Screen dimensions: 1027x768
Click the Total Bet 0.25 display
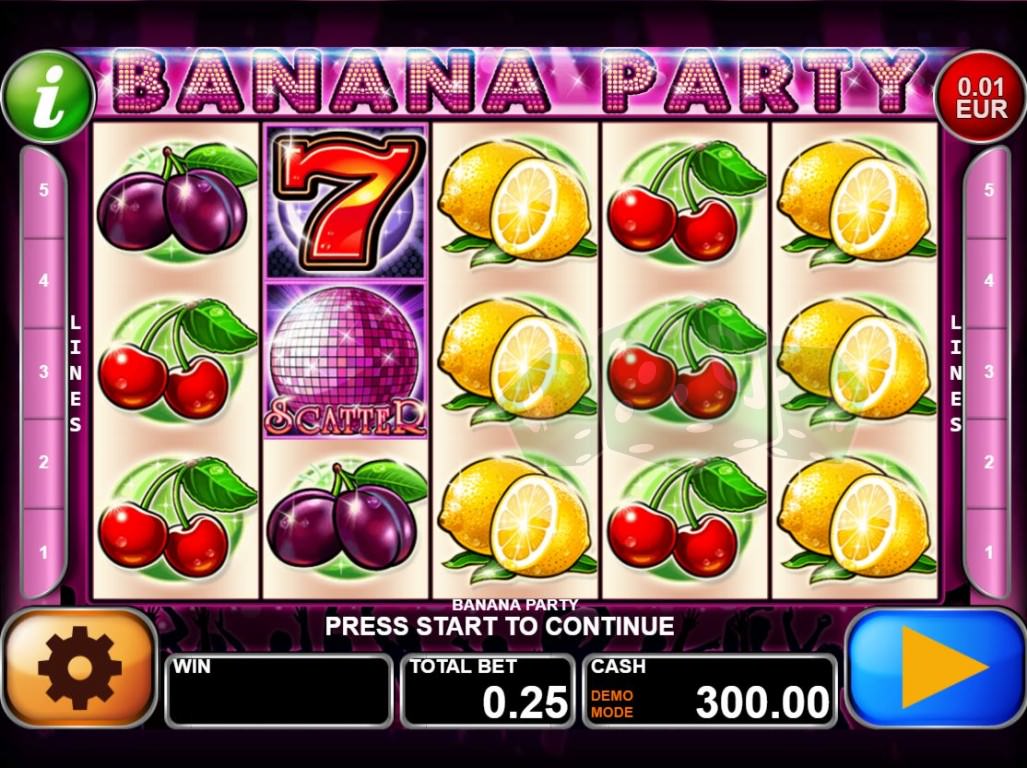coord(488,690)
